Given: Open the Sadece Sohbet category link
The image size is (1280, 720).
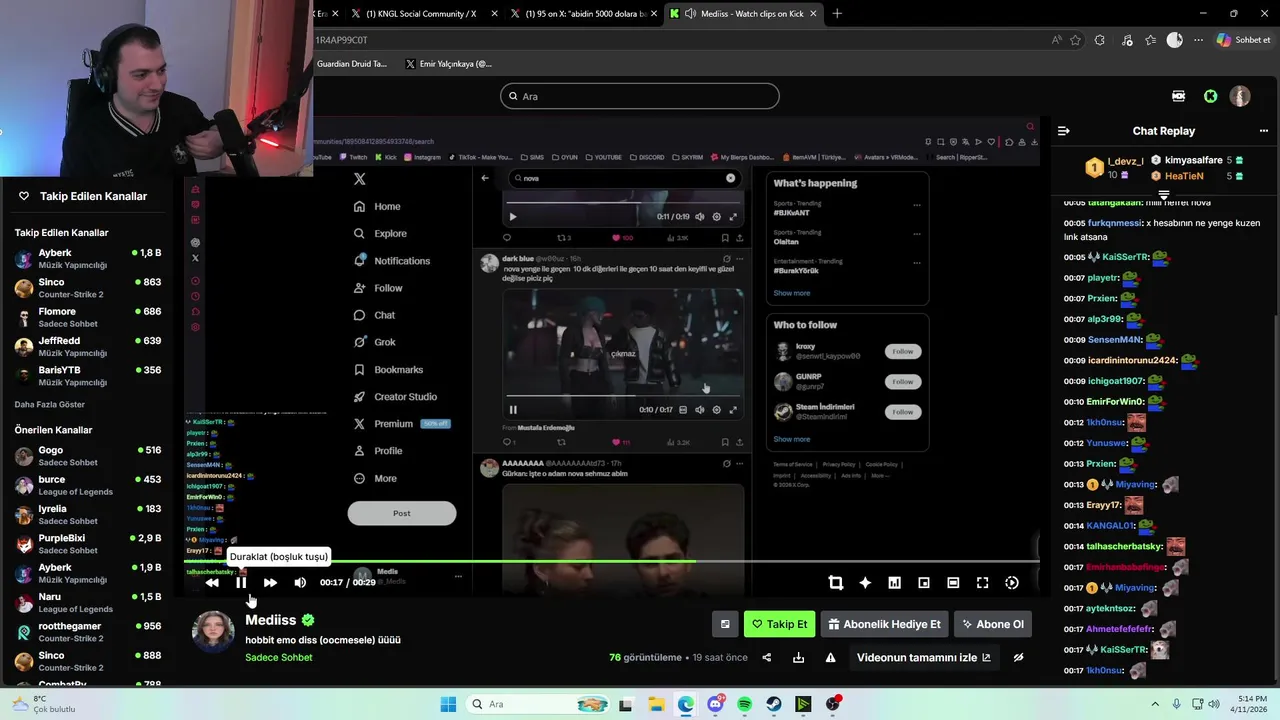Looking at the screenshot, I should tap(279, 657).
